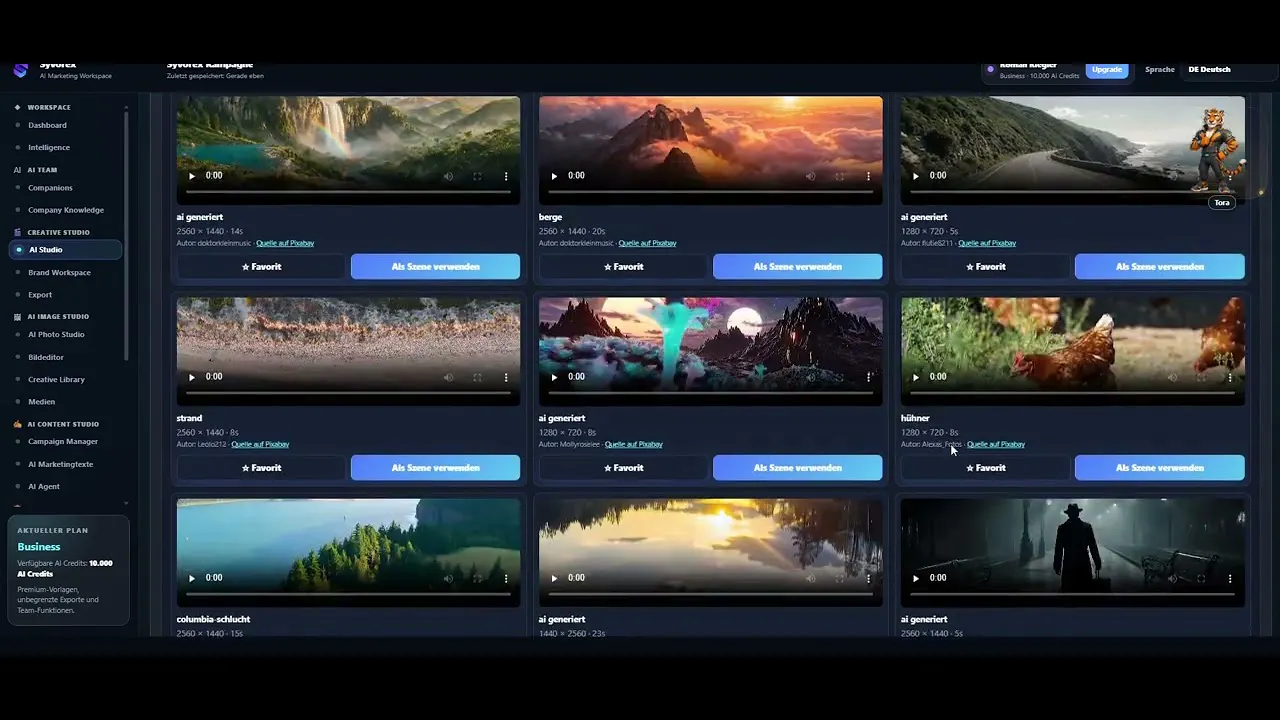Play the columbia-schlucht video
The image size is (1280, 720).
pos(192,578)
